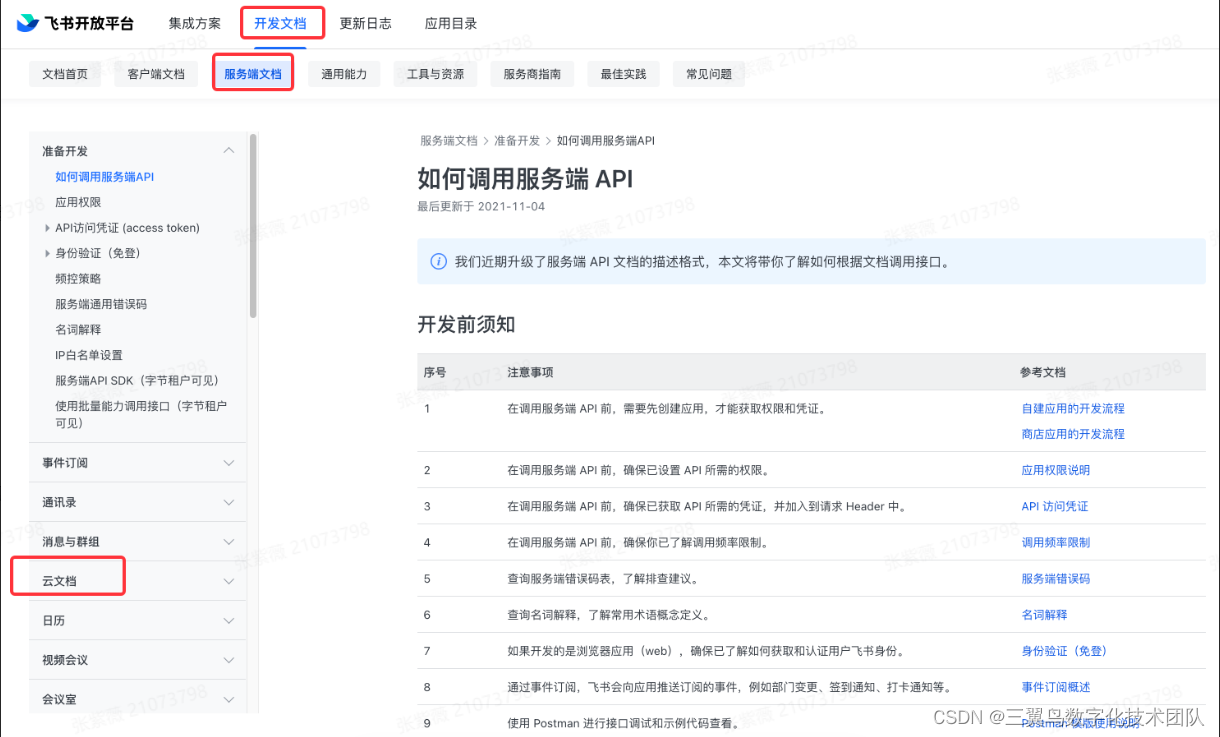Image resolution: width=1220 pixels, height=737 pixels.
Task: Open 使用批量能力调用接口 sidebar item
Action: (x=141, y=414)
